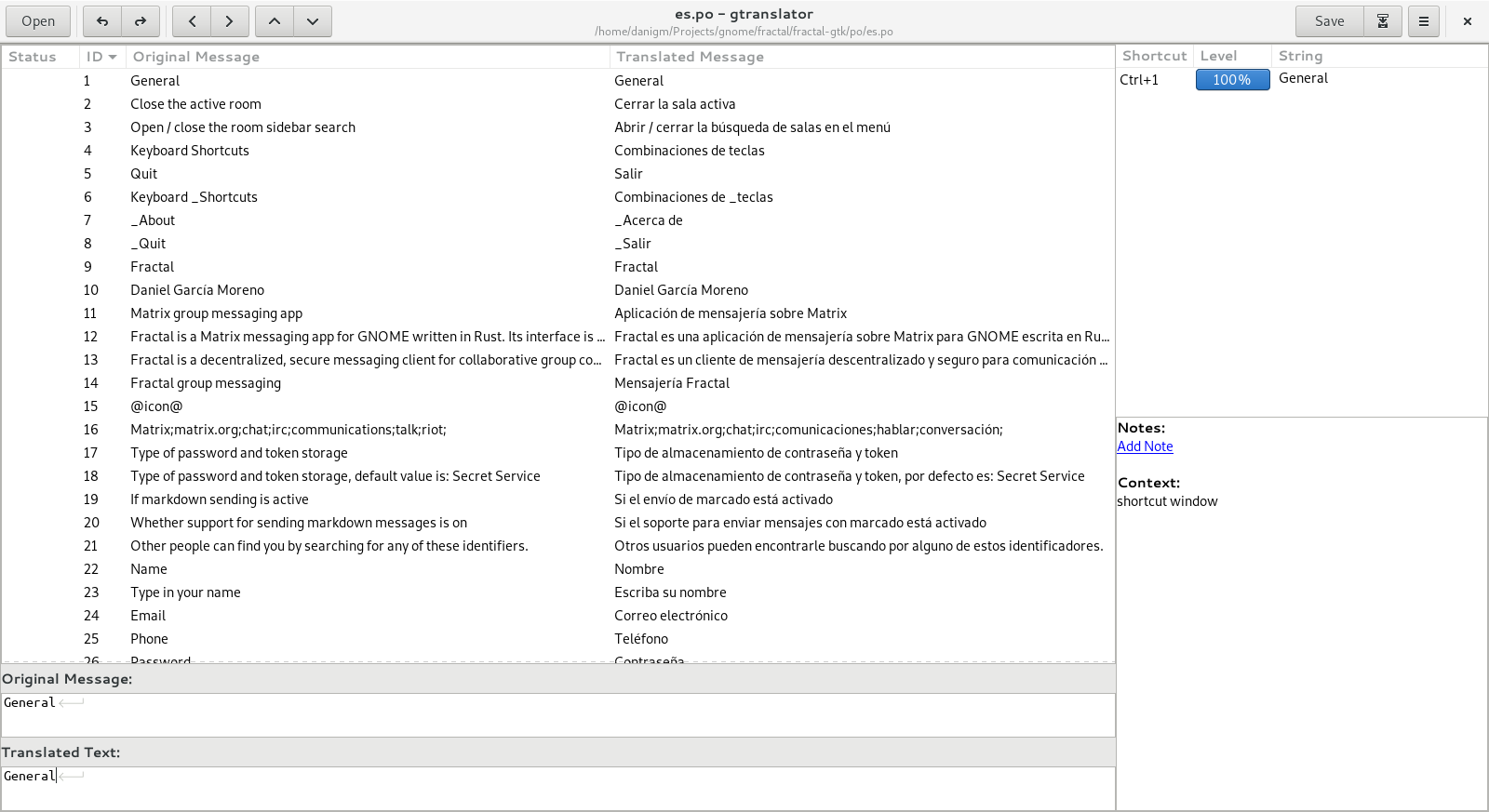
Task: Click translation 'Aplicación de mensajería sobre Matrix'
Action: click(x=731, y=313)
